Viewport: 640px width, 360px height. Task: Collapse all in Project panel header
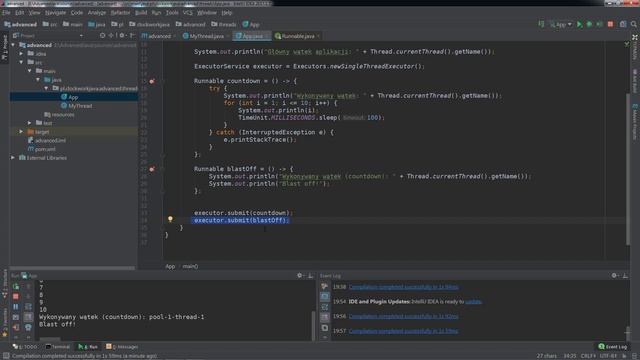point(111,36)
